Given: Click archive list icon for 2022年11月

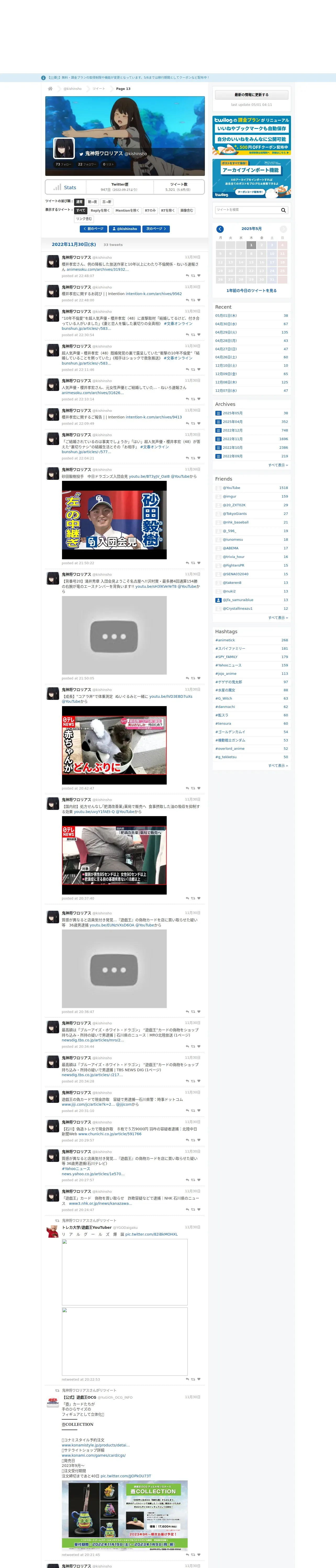Looking at the screenshot, I should coord(218,439).
